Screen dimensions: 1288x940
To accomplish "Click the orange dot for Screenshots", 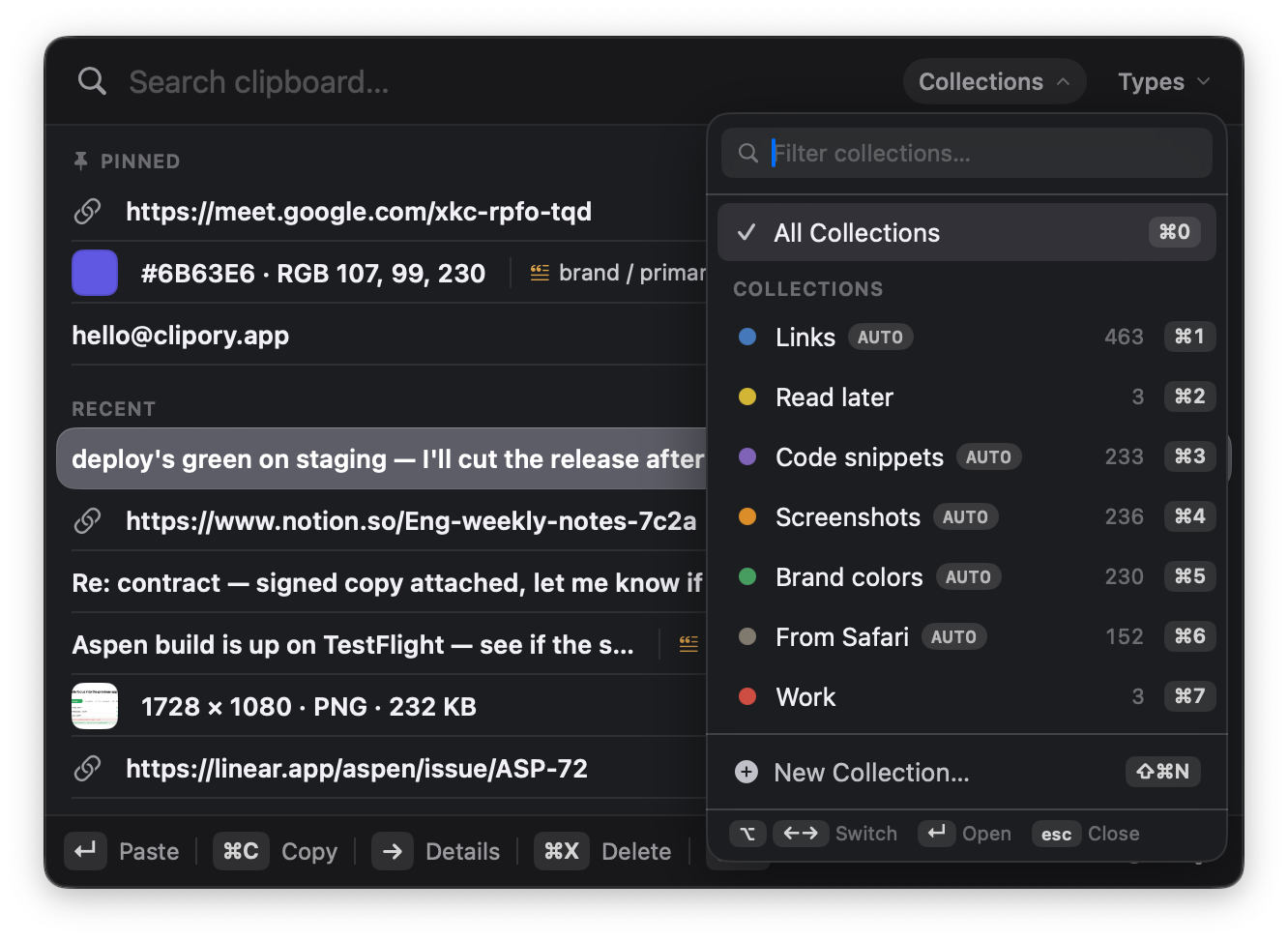I will click(747, 516).
